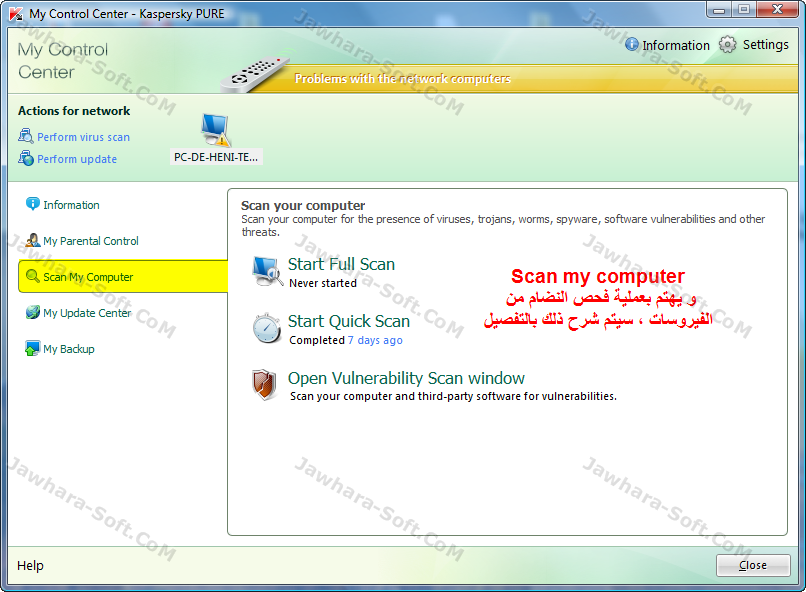Open the Settings link text
Screen dimensions: 806x592
click(x=765, y=45)
